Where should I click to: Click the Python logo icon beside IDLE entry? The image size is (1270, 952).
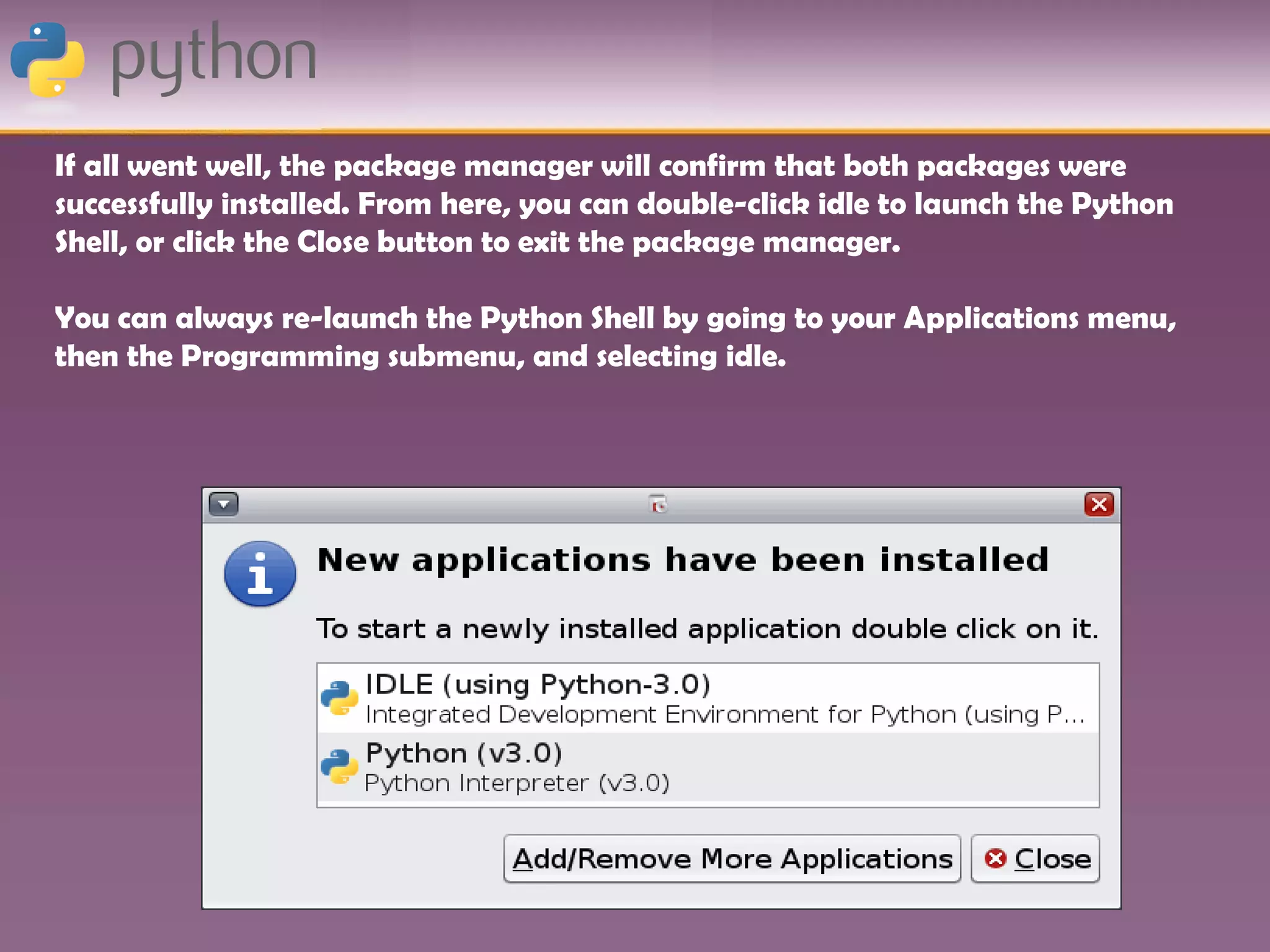point(339,698)
